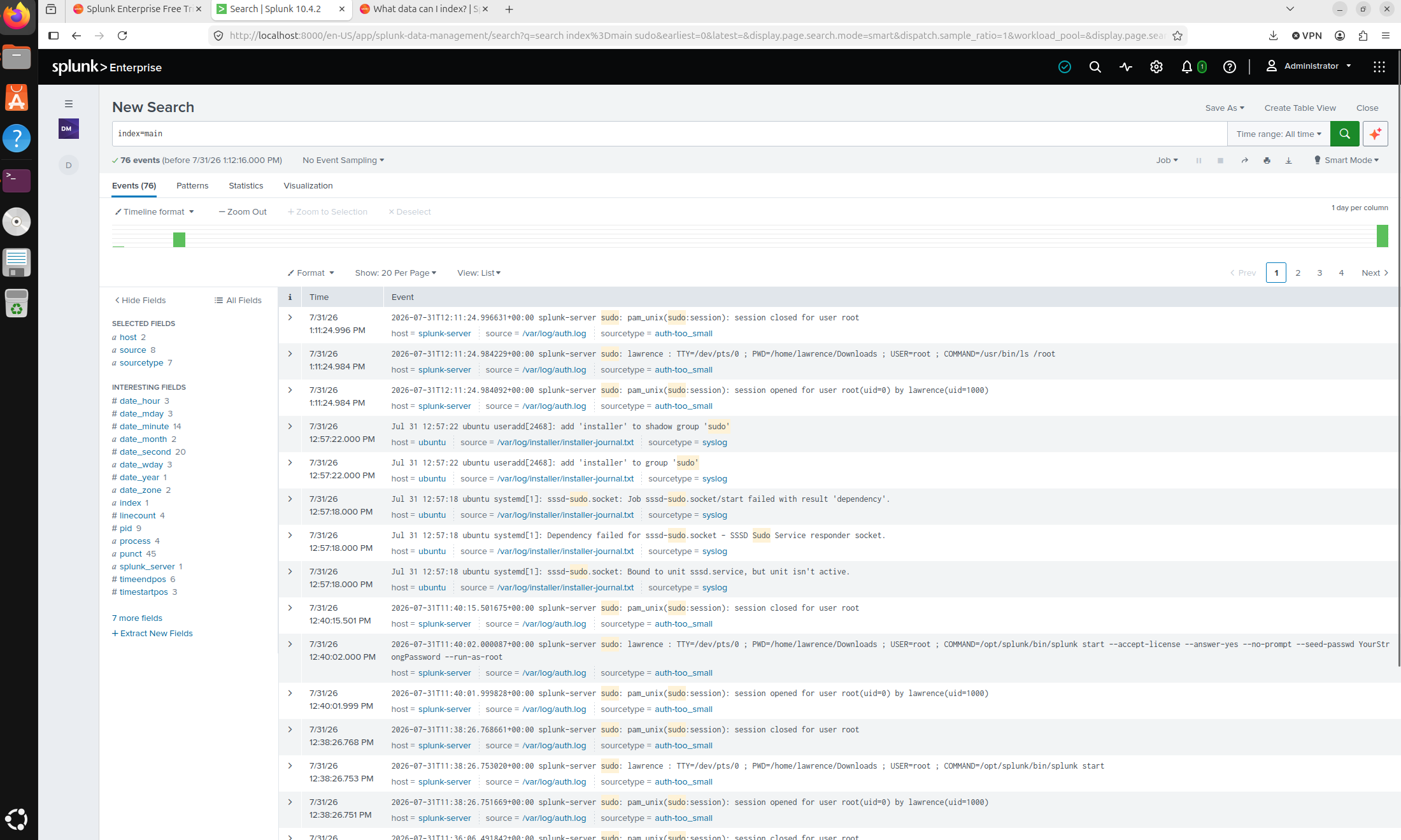This screenshot has height=840, width=1401.
Task: Expand the 12:38:26.768 PM event row
Action: pyautogui.click(x=290, y=730)
